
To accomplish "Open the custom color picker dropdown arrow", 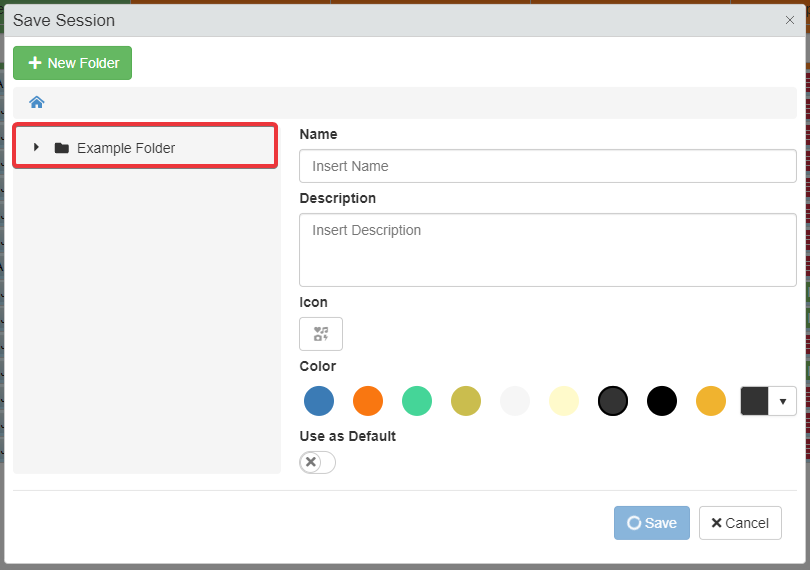I will click(782, 401).
